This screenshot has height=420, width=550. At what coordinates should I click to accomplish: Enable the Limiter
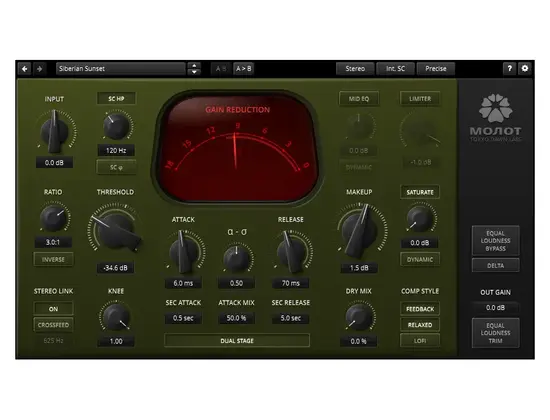[x=420, y=99]
